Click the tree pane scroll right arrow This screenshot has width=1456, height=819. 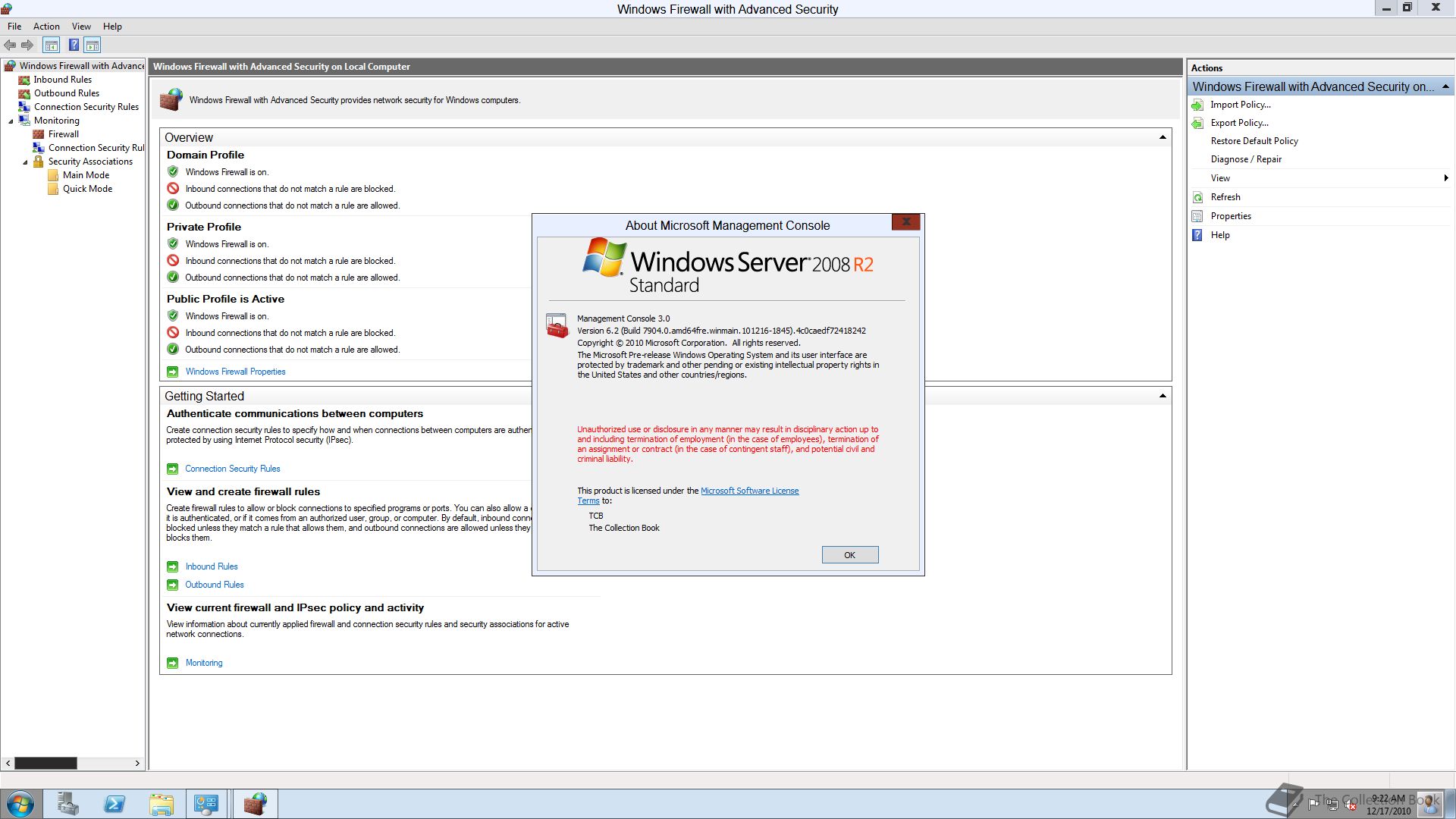pos(137,763)
